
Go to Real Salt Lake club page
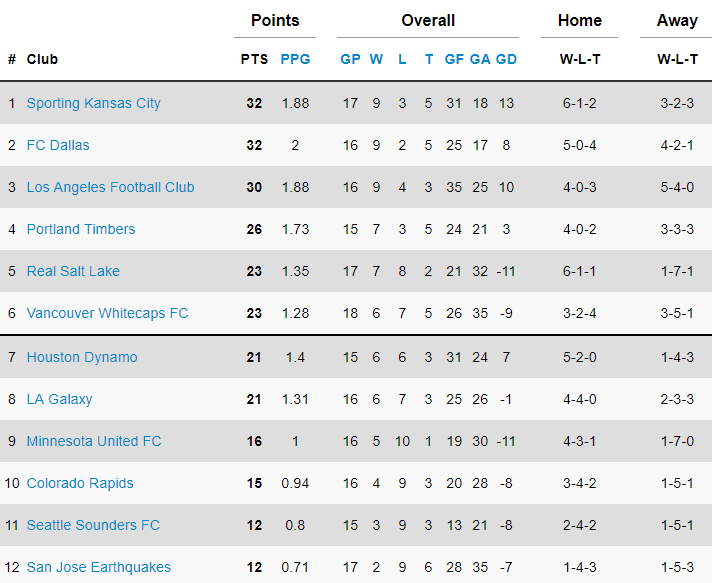coord(73,271)
